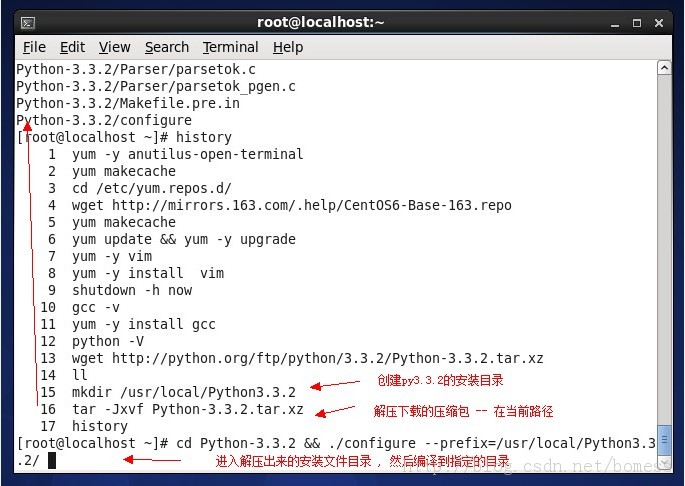Click the terminal cursor block after '.2/'
685x486 pixels.
[52, 460]
